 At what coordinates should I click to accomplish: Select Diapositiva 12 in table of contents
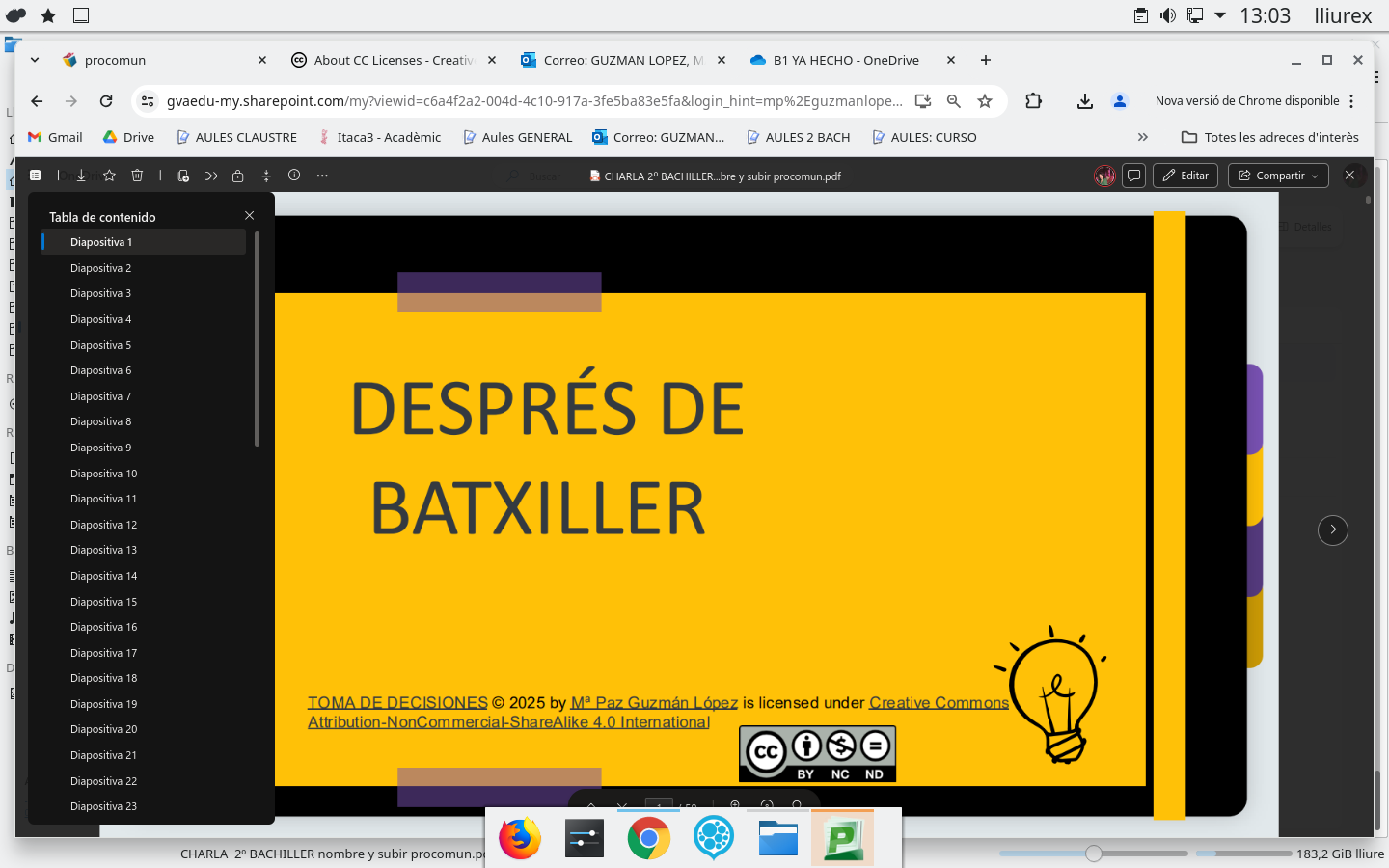pyautogui.click(x=104, y=525)
